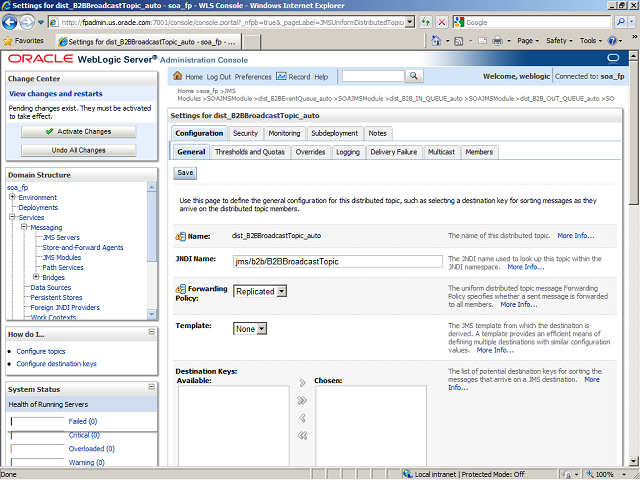
Task: Open the Template dropdown
Action: (262, 328)
